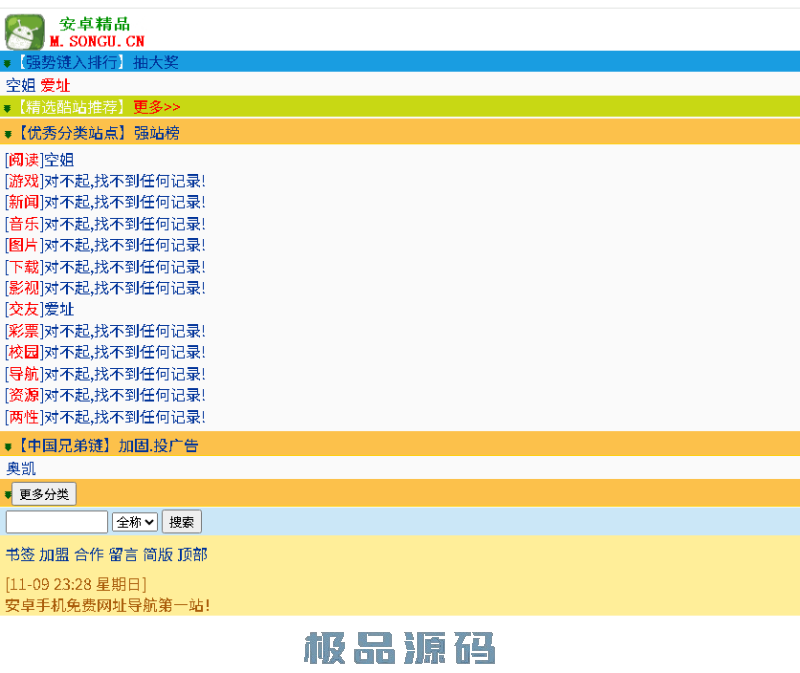Image resolution: width=800 pixels, height=673 pixels.
Task: Open the 奥凯 partner link
Action: pos(21,468)
